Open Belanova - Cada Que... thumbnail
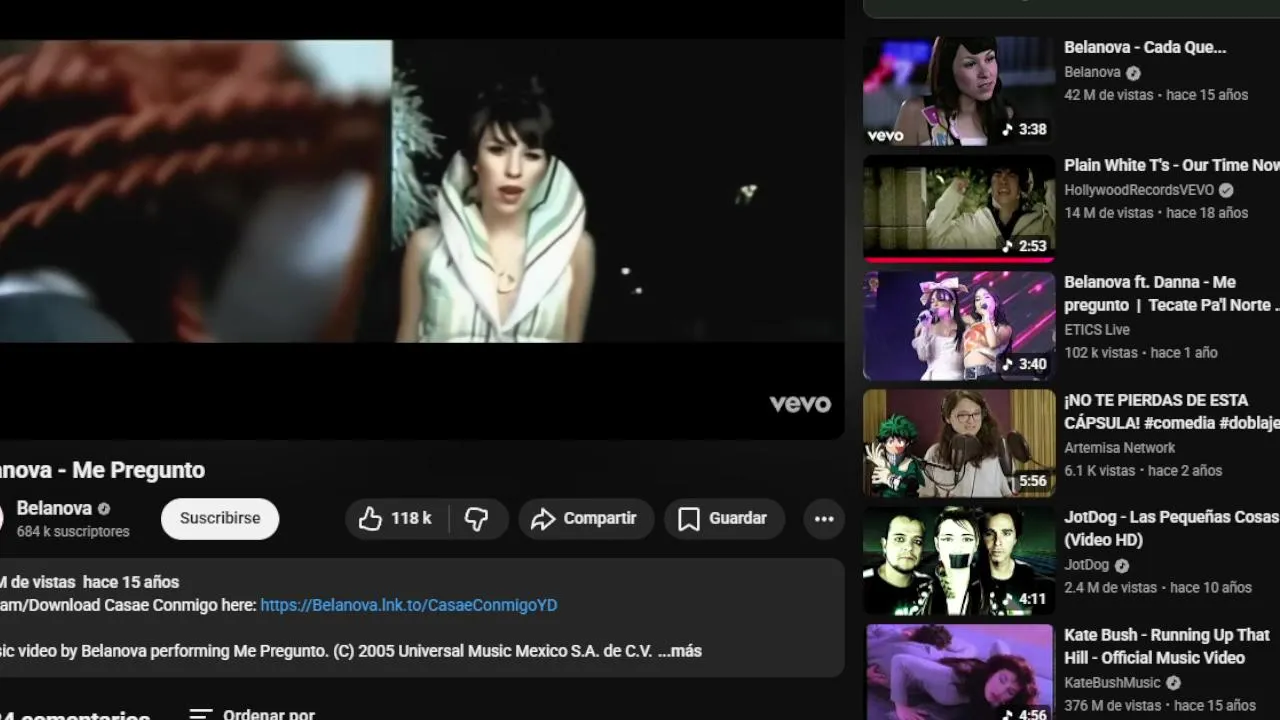Image resolution: width=1280 pixels, height=720 pixels. (959, 91)
